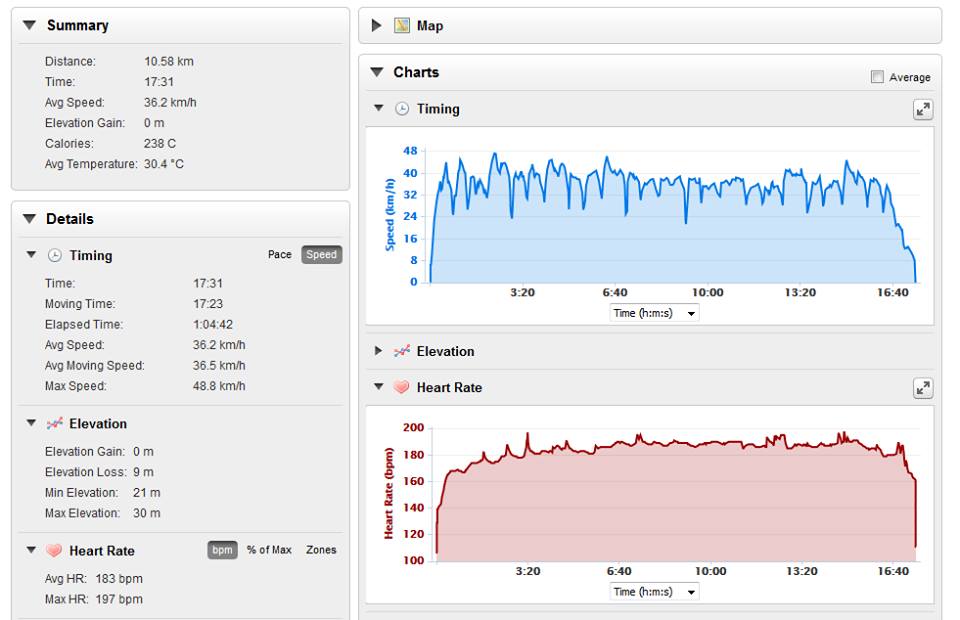Viewport: 960px width, 620px height.
Task: Switch timing display to Pace
Action: pos(280,255)
